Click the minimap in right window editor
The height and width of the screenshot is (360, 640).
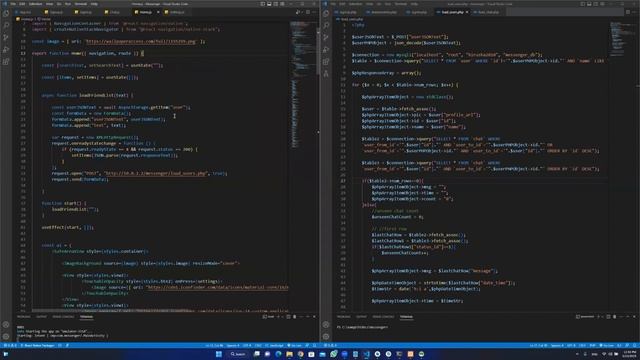(622, 39)
